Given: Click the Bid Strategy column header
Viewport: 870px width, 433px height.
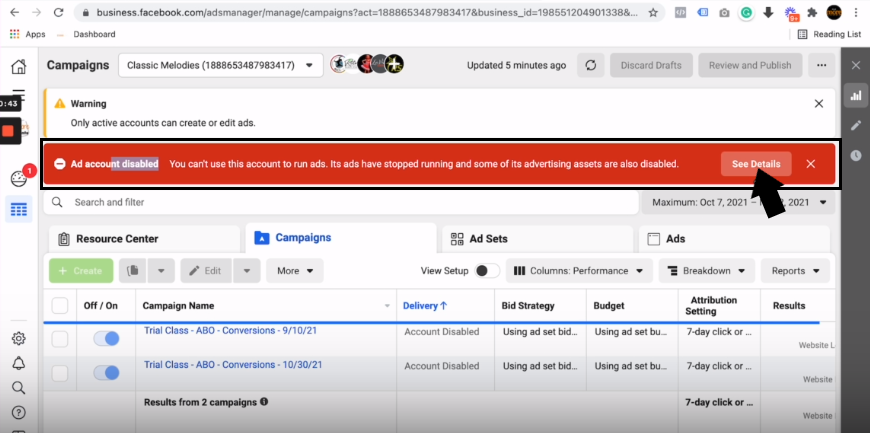Looking at the screenshot, I should coord(528,306).
